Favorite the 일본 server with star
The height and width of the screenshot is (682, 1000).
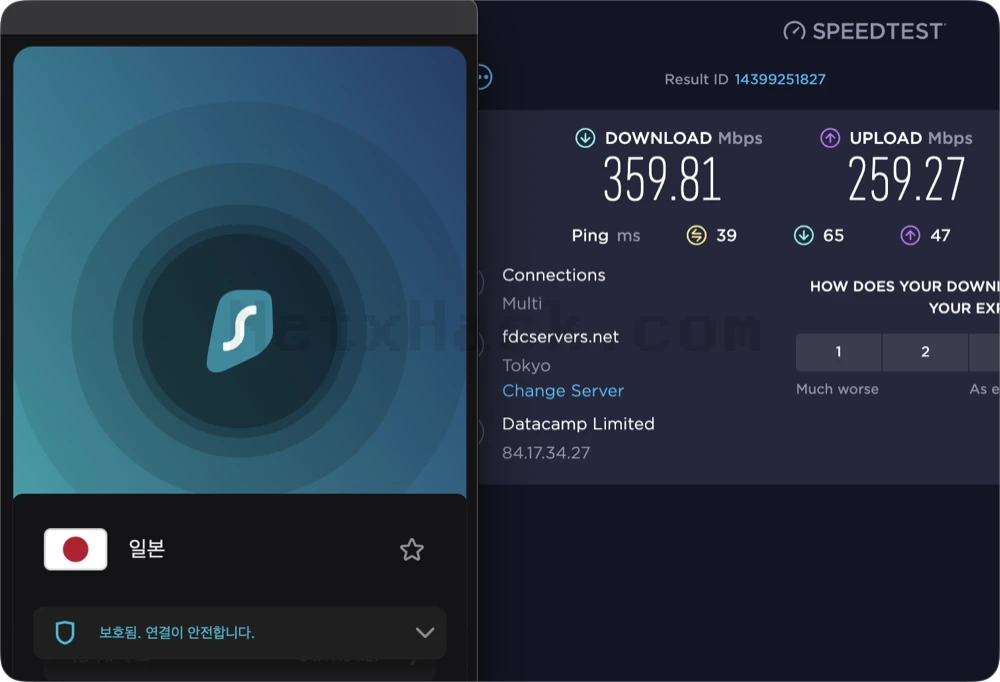coord(412,549)
